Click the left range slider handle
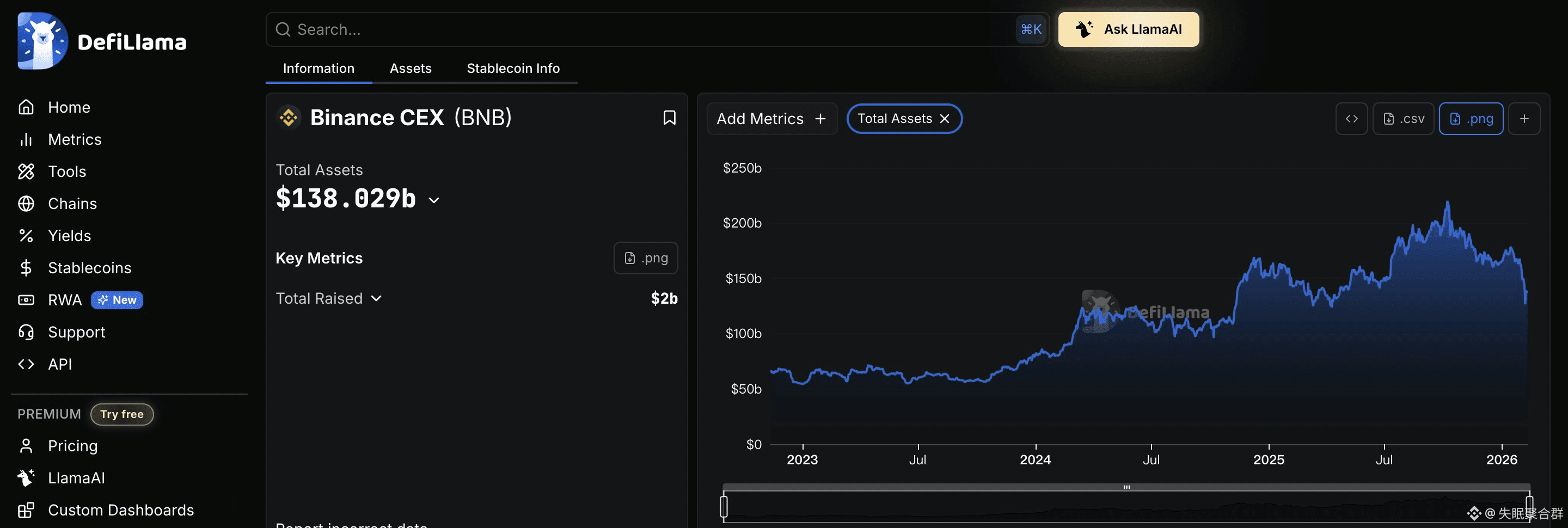Viewport: 1568px width, 528px height. pyautogui.click(x=724, y=506)
